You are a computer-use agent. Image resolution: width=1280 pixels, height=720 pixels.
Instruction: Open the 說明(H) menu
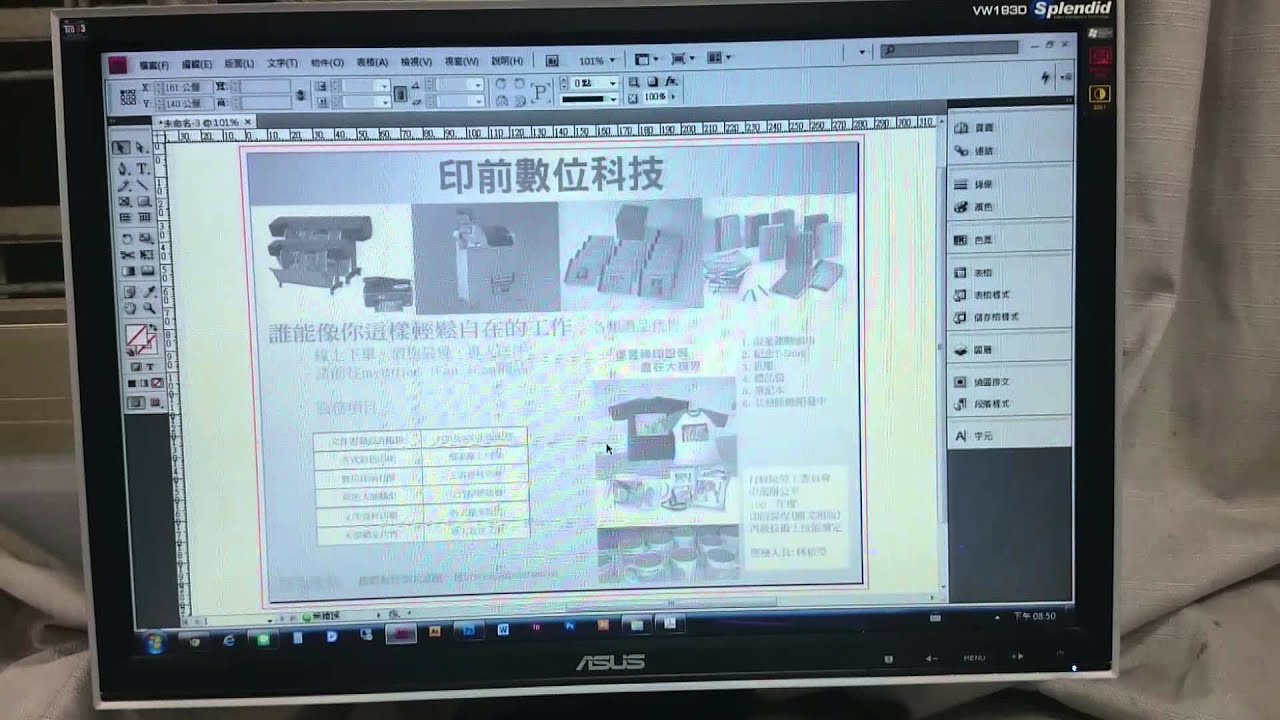507,61
